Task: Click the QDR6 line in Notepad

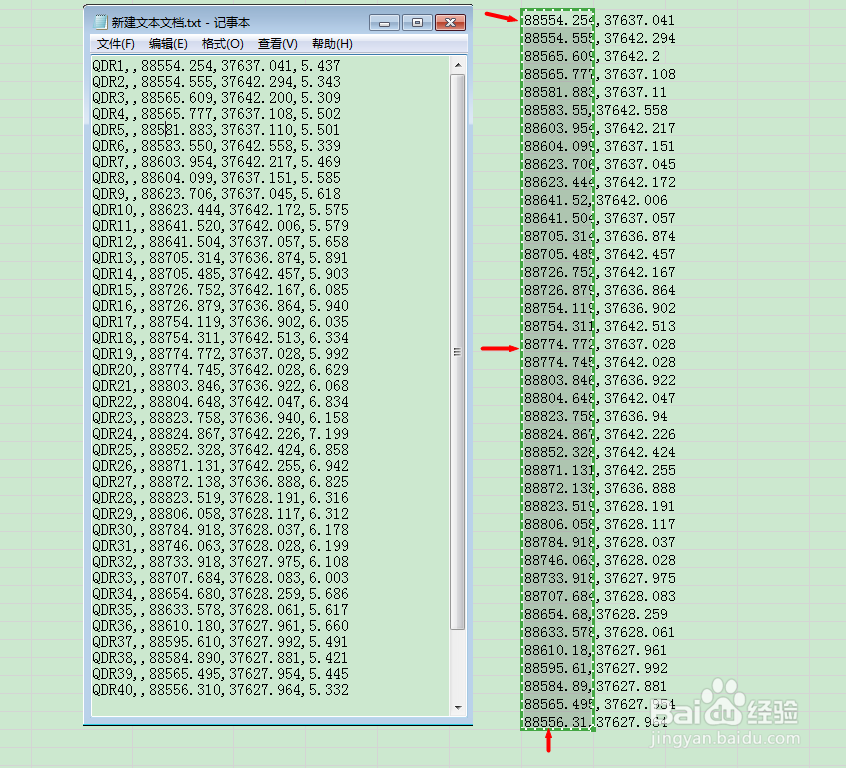Action: pyautogui.click(x=216, y=146)
